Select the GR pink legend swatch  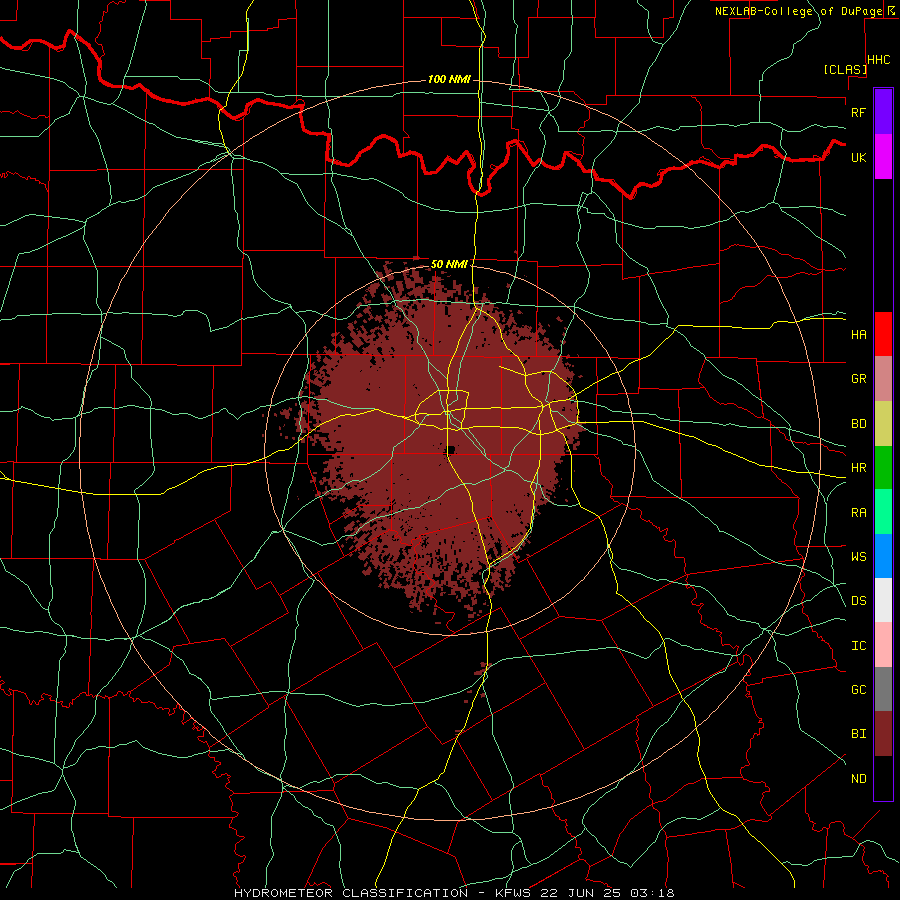point(883,379)
